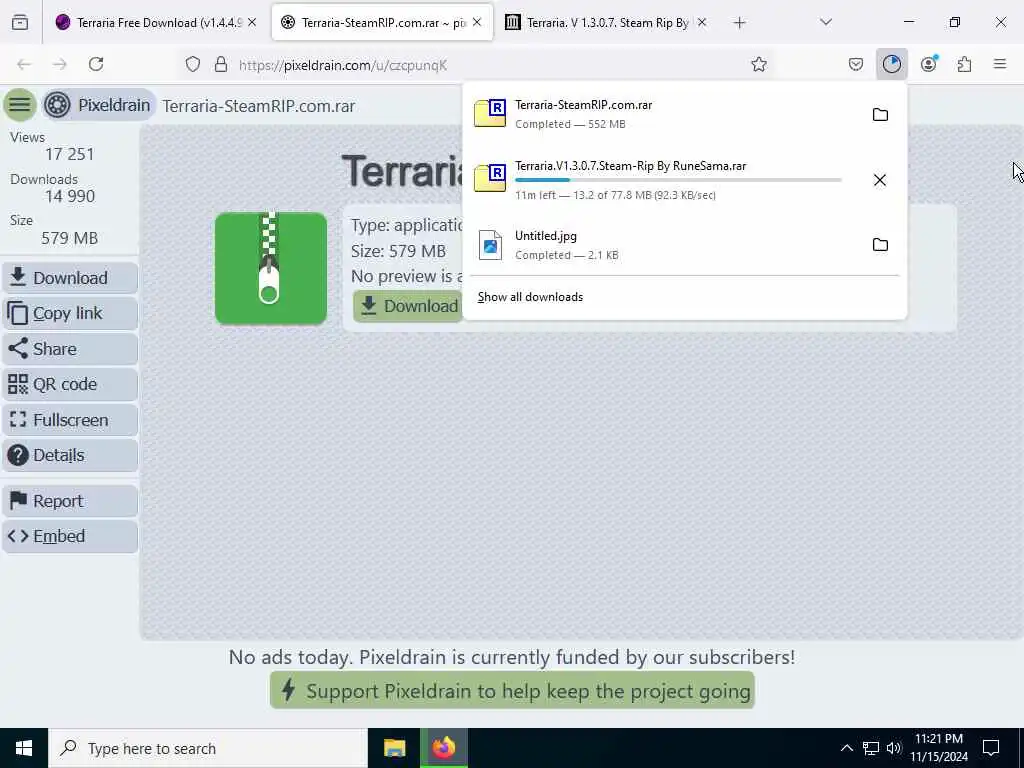The width and height of the screenshot is (1024, 768).
Task: Click the Firefox taskbar icon
Action: (443, 748)
